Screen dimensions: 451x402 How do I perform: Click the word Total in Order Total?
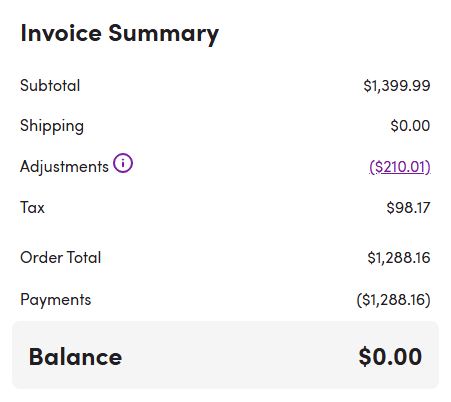(x=84, y=257)
